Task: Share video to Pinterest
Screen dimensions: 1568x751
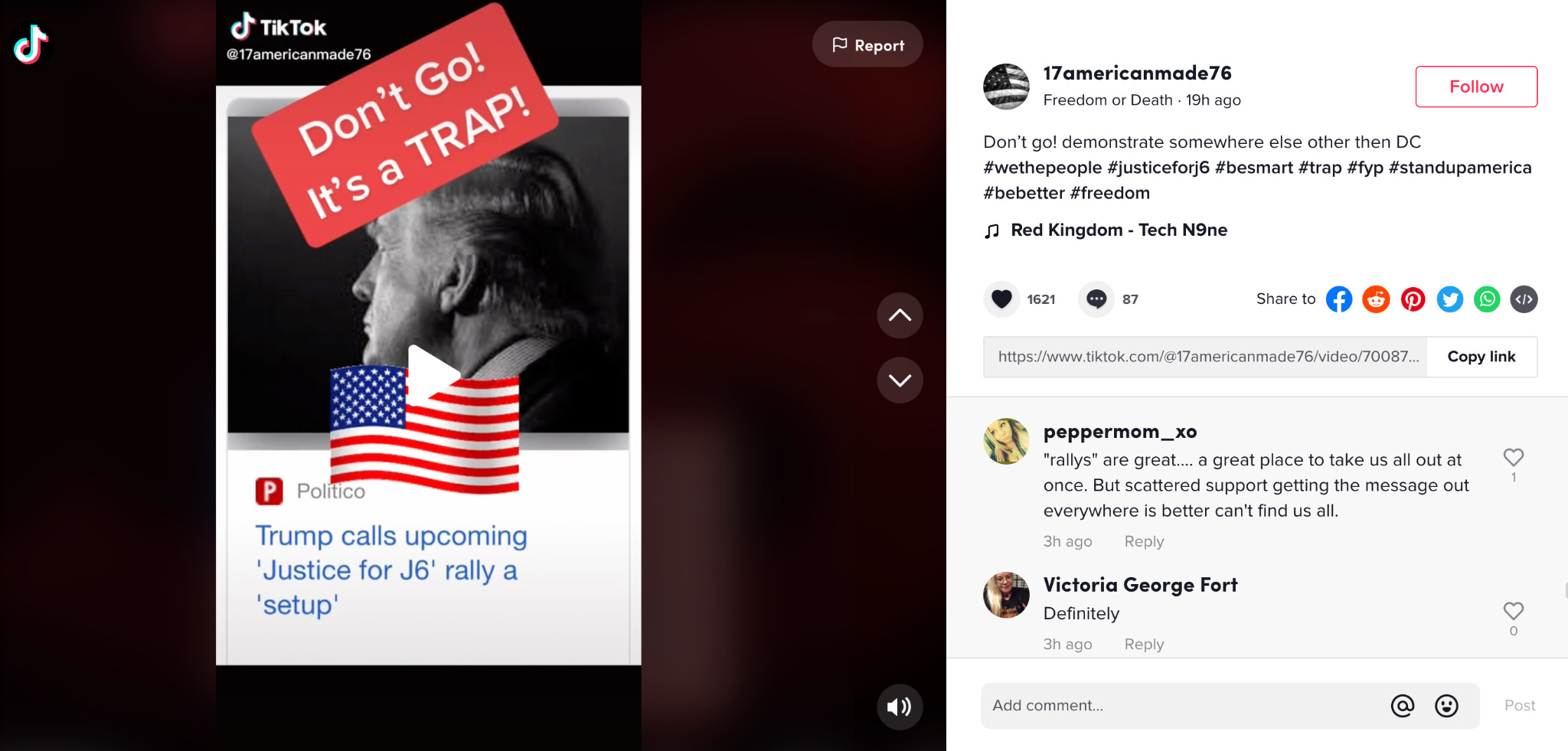Action: tap(1413, 299)
